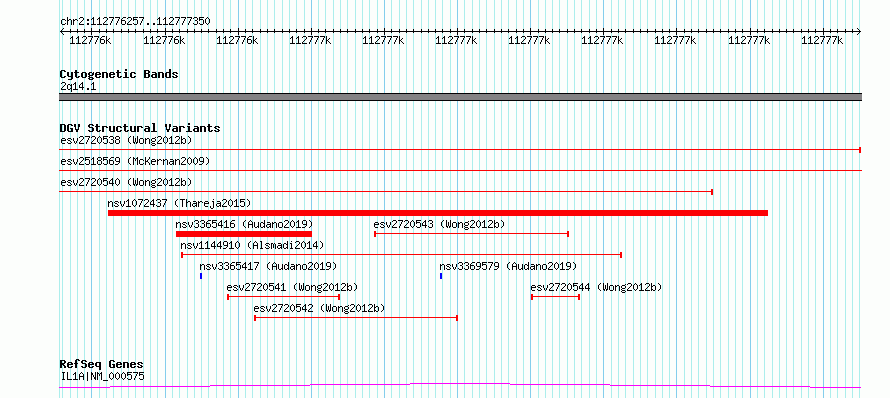This screenshot has width=890, height=398.
Task: Select the magenta IL1A gene line
Action: [x=460, y=386]
